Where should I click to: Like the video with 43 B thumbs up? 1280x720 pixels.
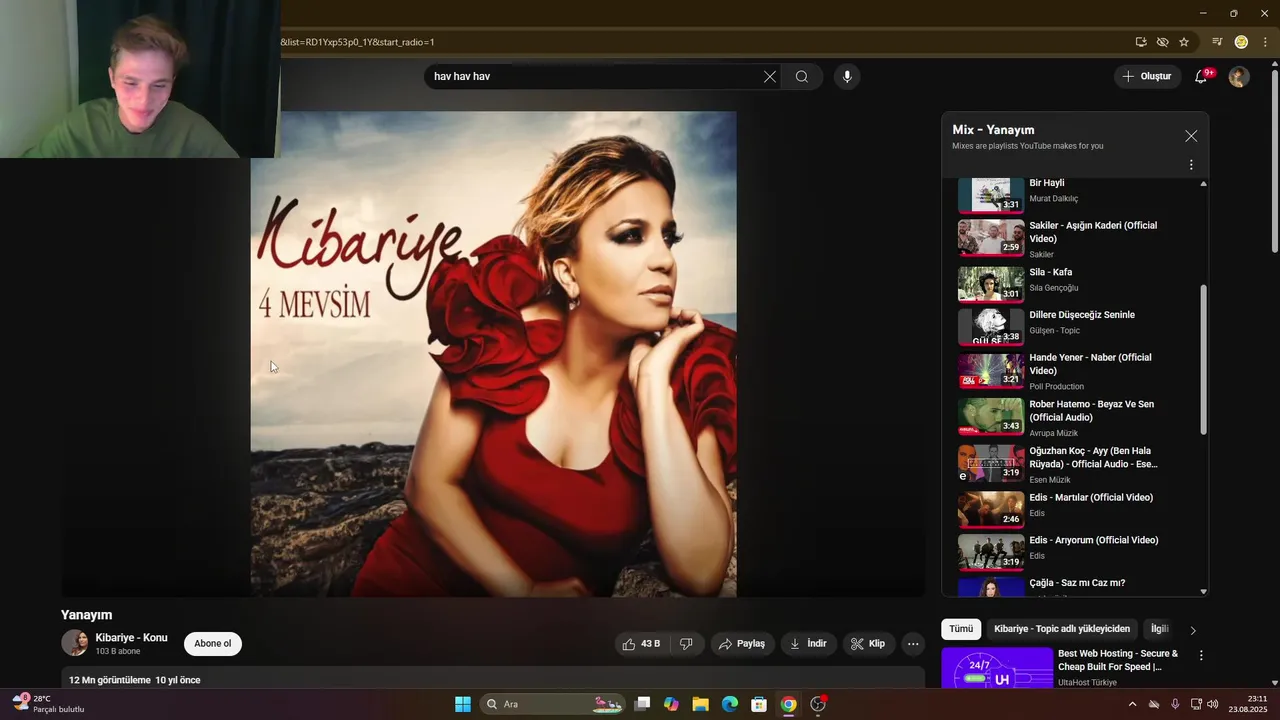[x=641, y=644]
